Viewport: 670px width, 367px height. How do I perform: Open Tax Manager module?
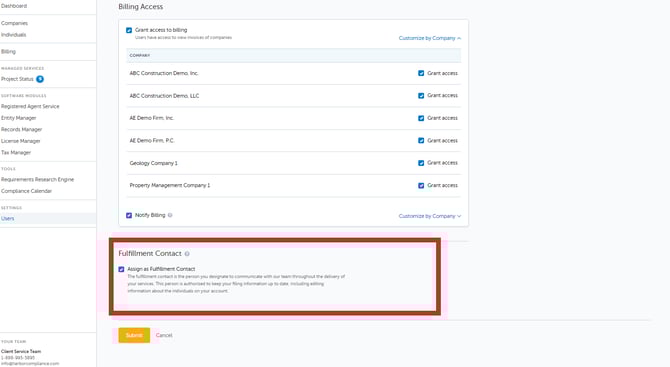pos(16,153)
